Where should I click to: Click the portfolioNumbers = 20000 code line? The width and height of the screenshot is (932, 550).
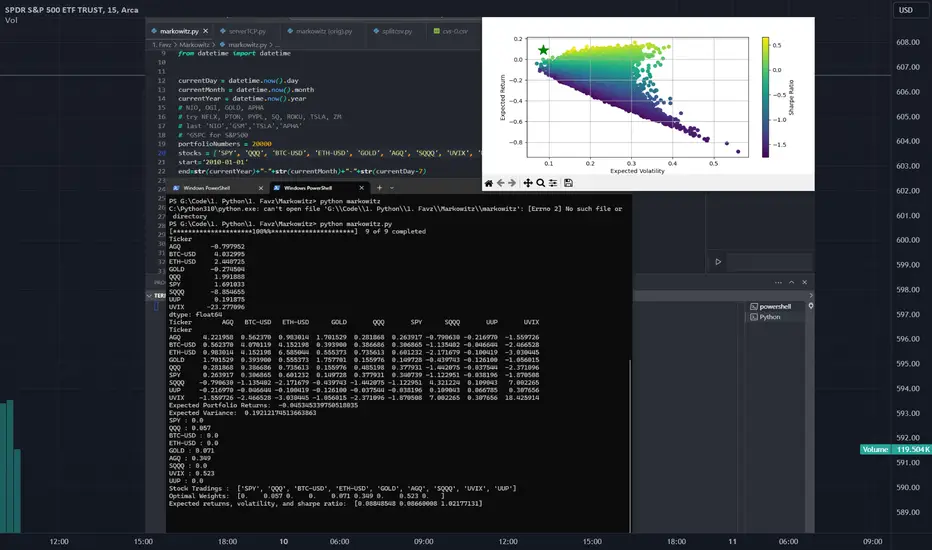coord(225,144)
